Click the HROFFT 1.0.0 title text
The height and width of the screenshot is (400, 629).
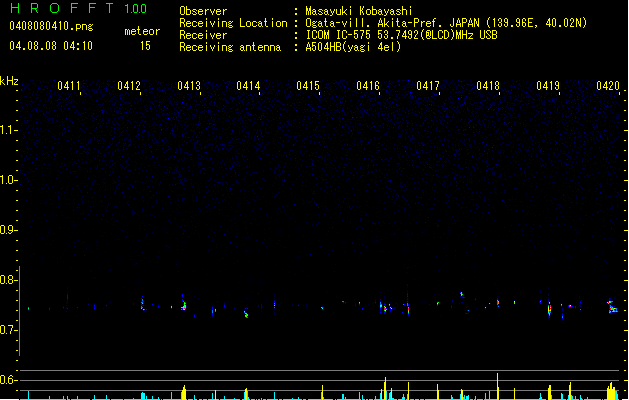78,8
